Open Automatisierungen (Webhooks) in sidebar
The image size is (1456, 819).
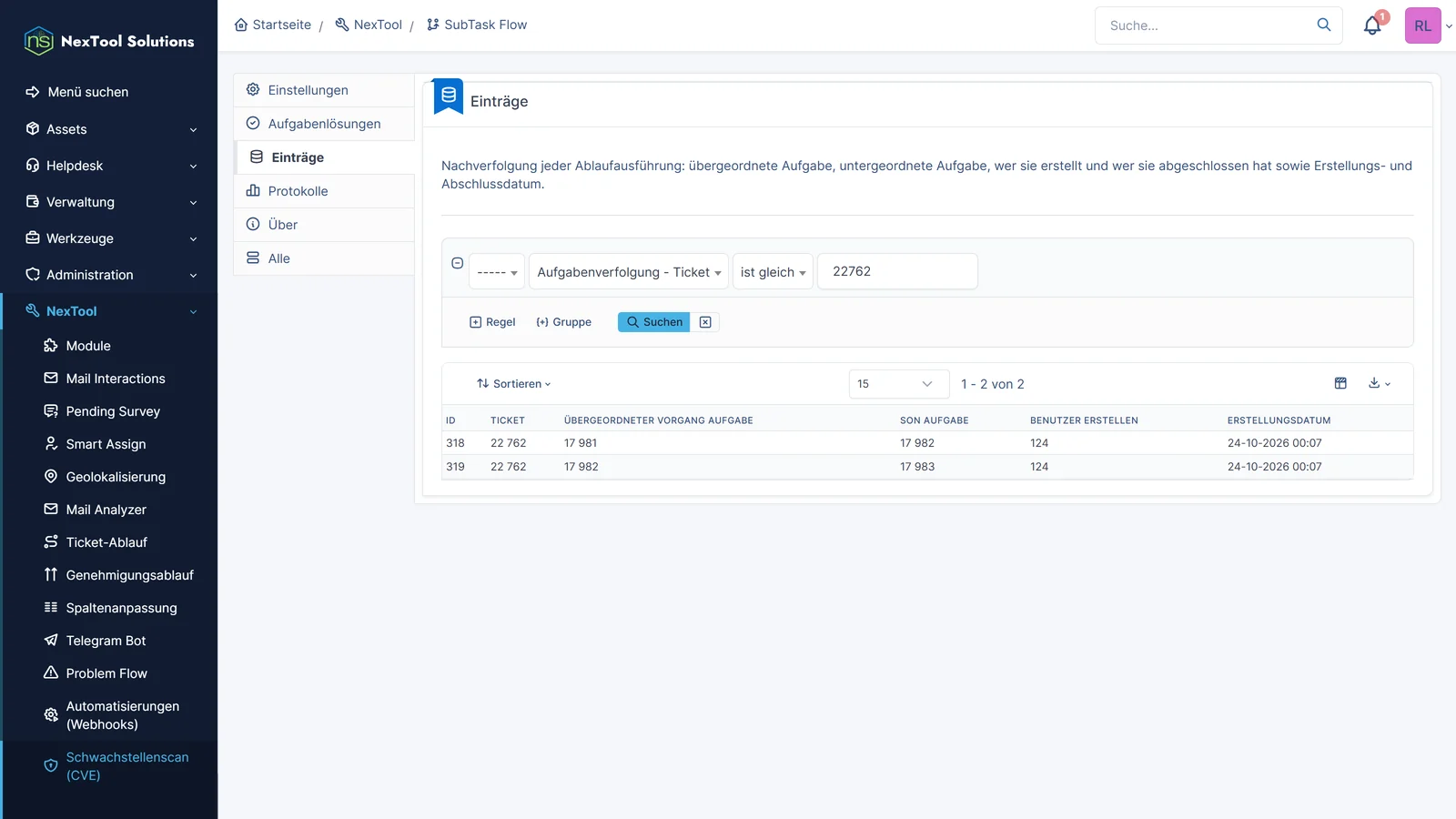point(122,715)
